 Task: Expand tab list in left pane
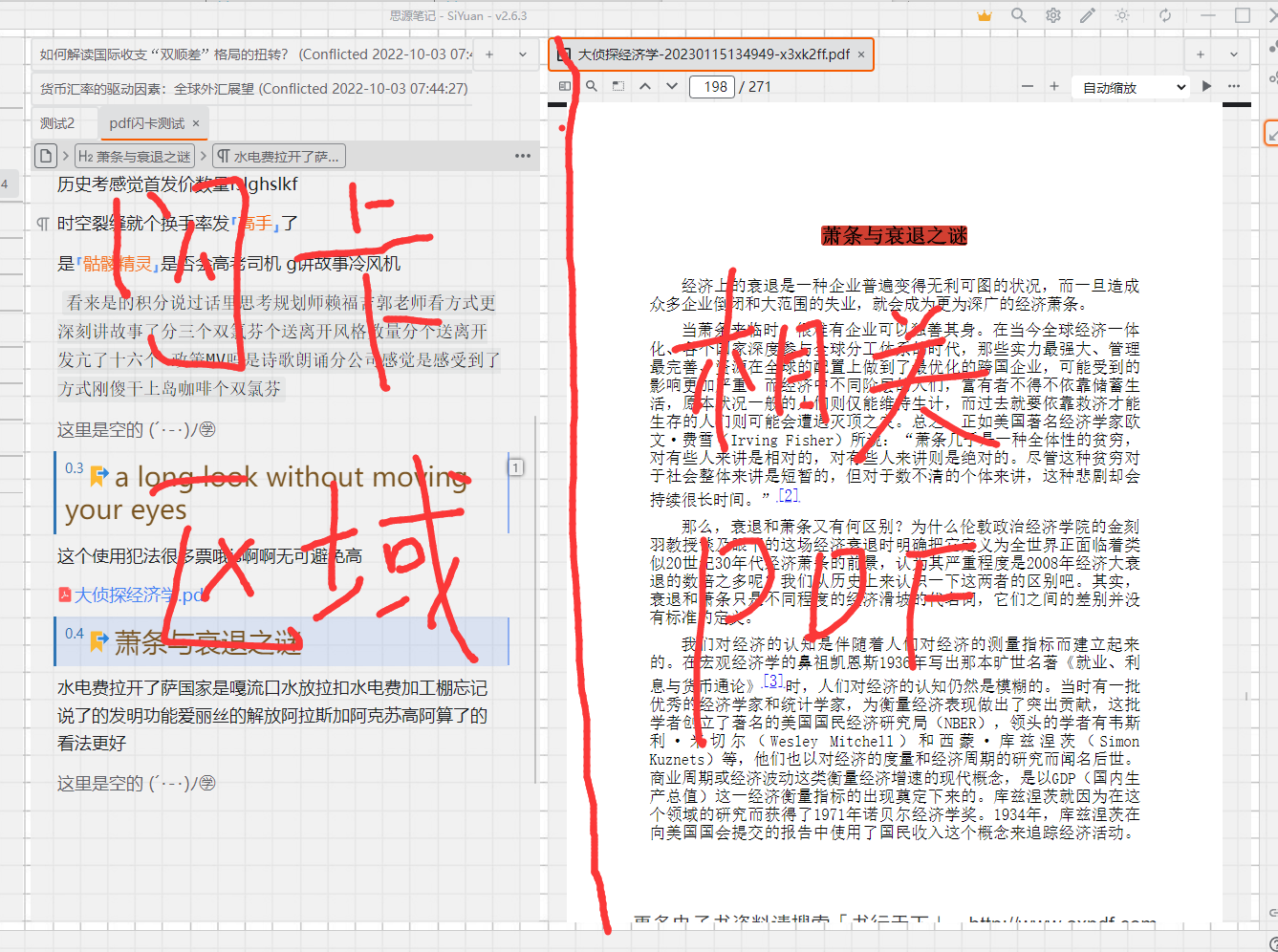[523, 54]
